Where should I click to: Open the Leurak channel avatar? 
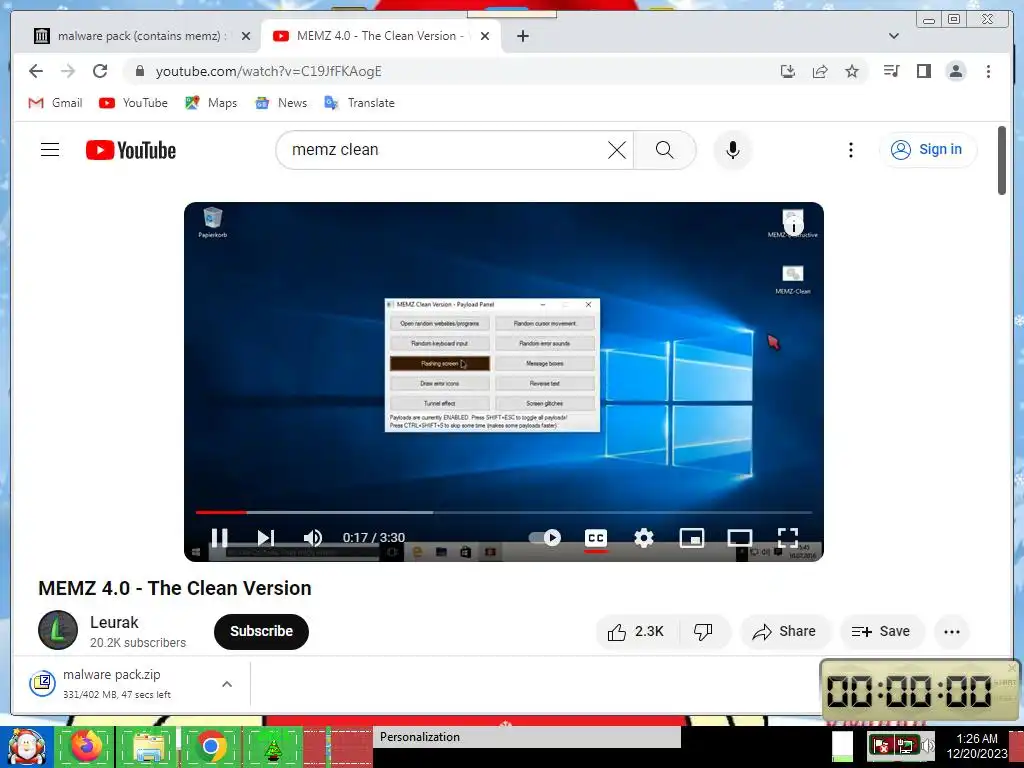[x=57, y=630]
